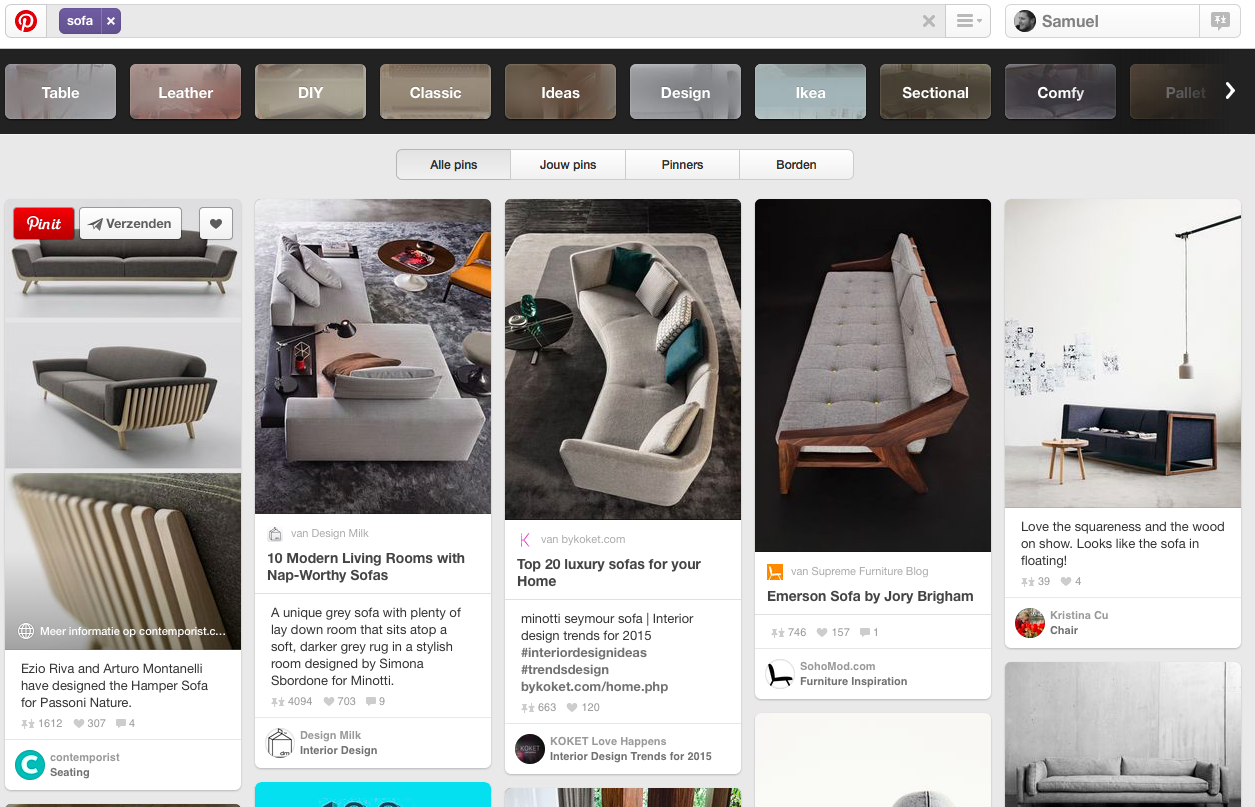View 9 comments on Minotti pin
1255x807 pixels.
point(376,702)
